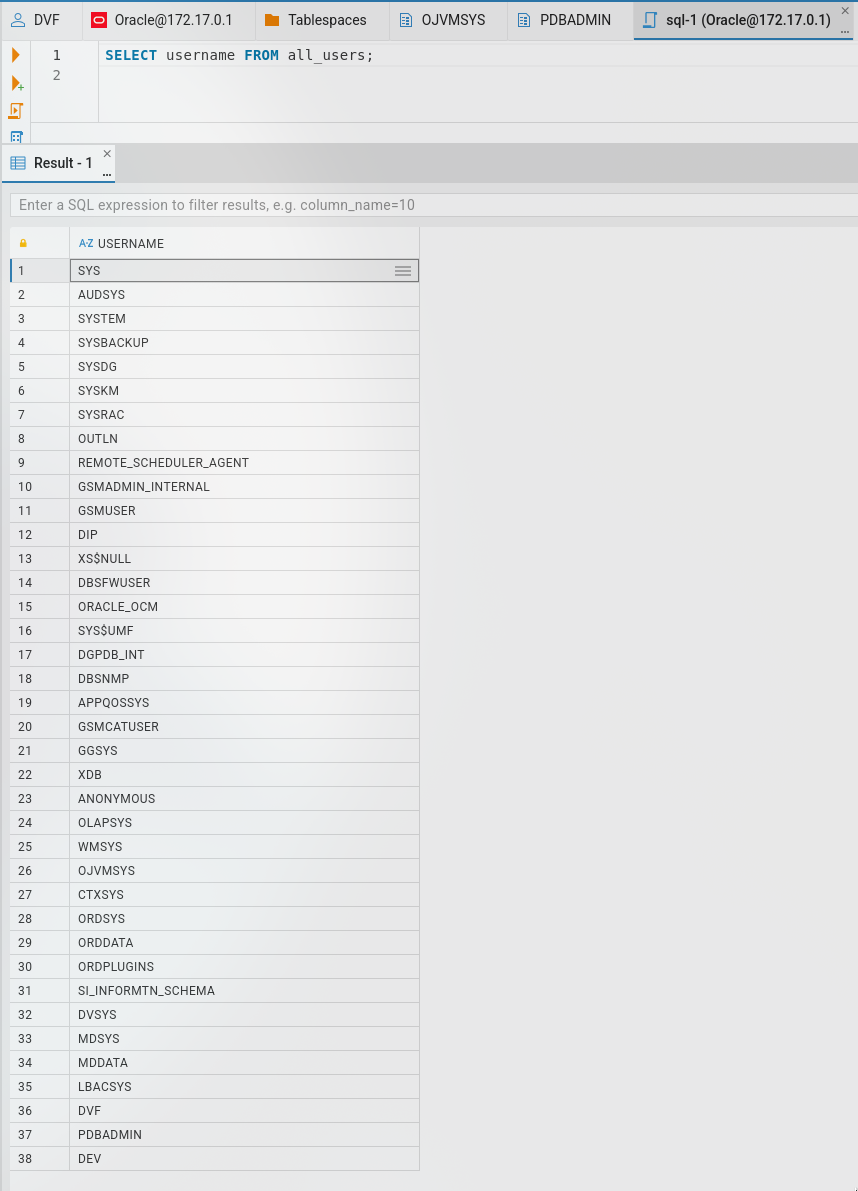
Task: Click empty line 2 in the SQL editor
Action: pyautogui.click(x=478, y=75)
